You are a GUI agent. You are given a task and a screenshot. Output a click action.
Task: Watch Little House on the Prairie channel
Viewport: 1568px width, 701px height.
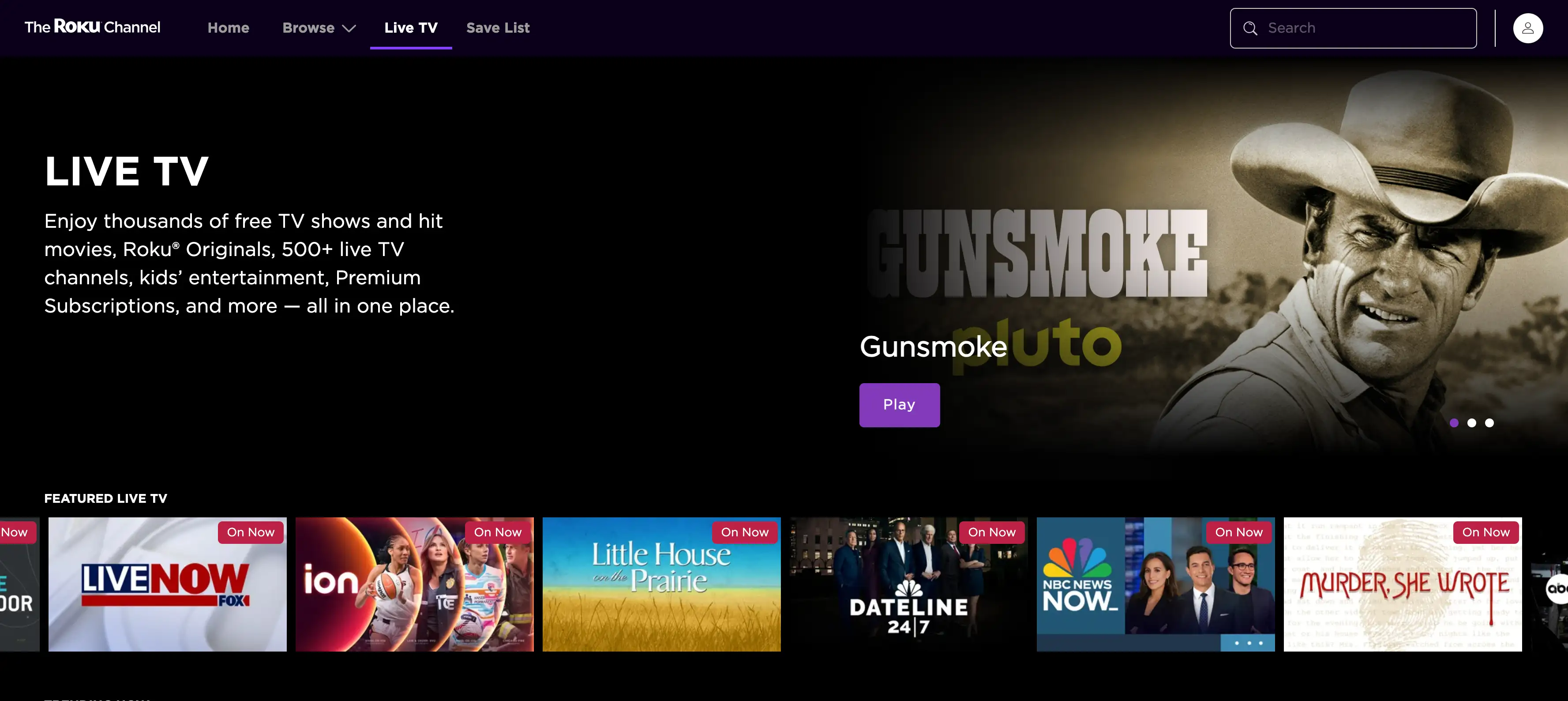click(x=662, y=584)
